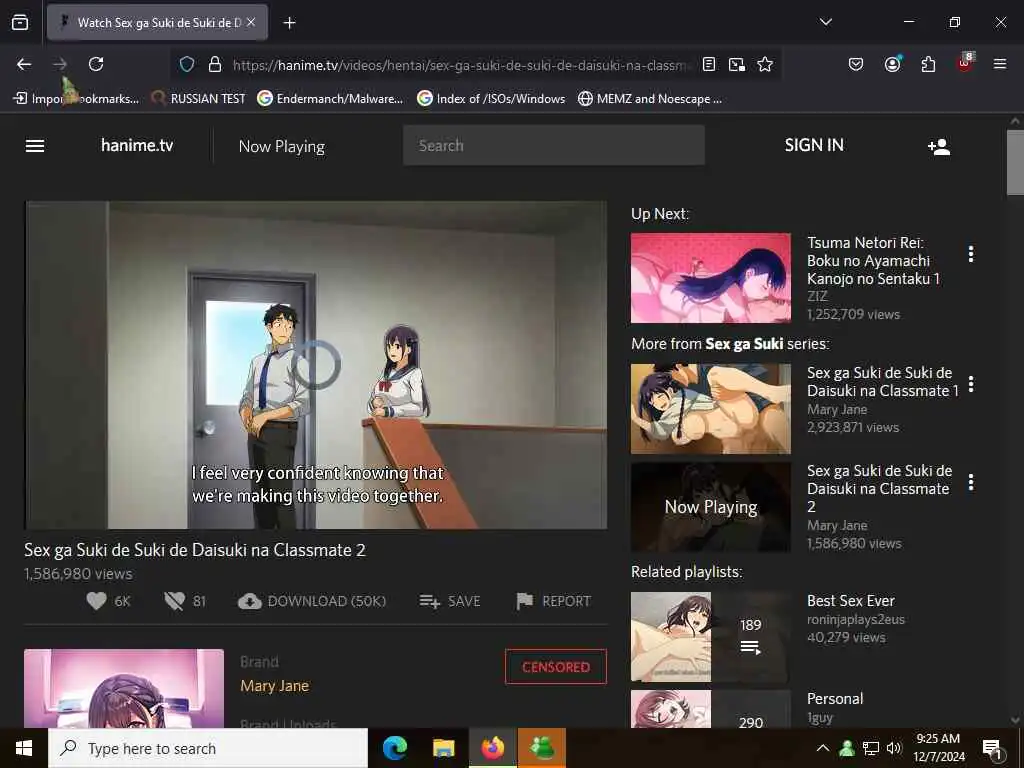Go back one page
The width and height of the screenshot is (1024, 768).
tap(24, 64)
